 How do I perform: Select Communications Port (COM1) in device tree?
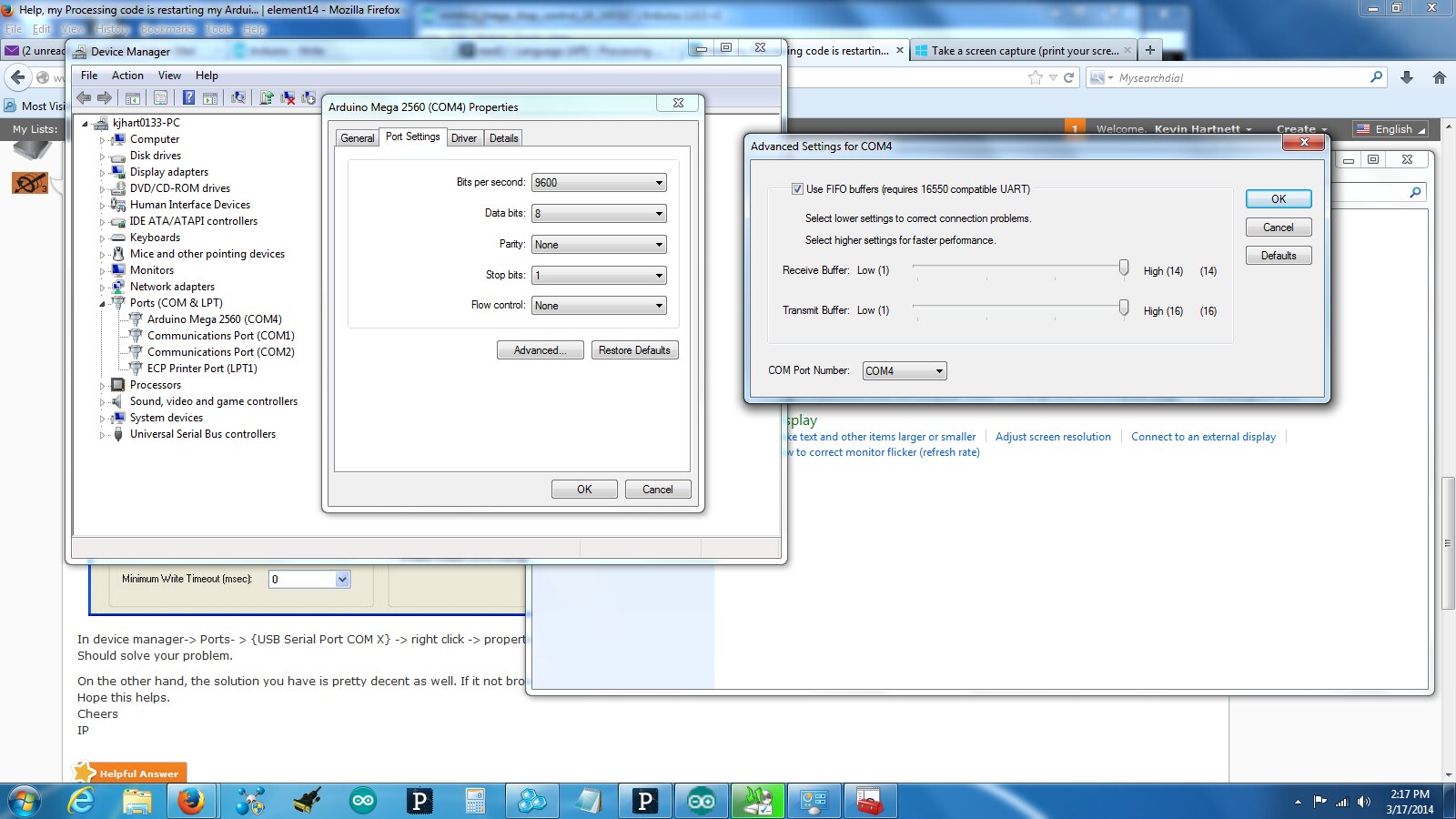[221, 336]
